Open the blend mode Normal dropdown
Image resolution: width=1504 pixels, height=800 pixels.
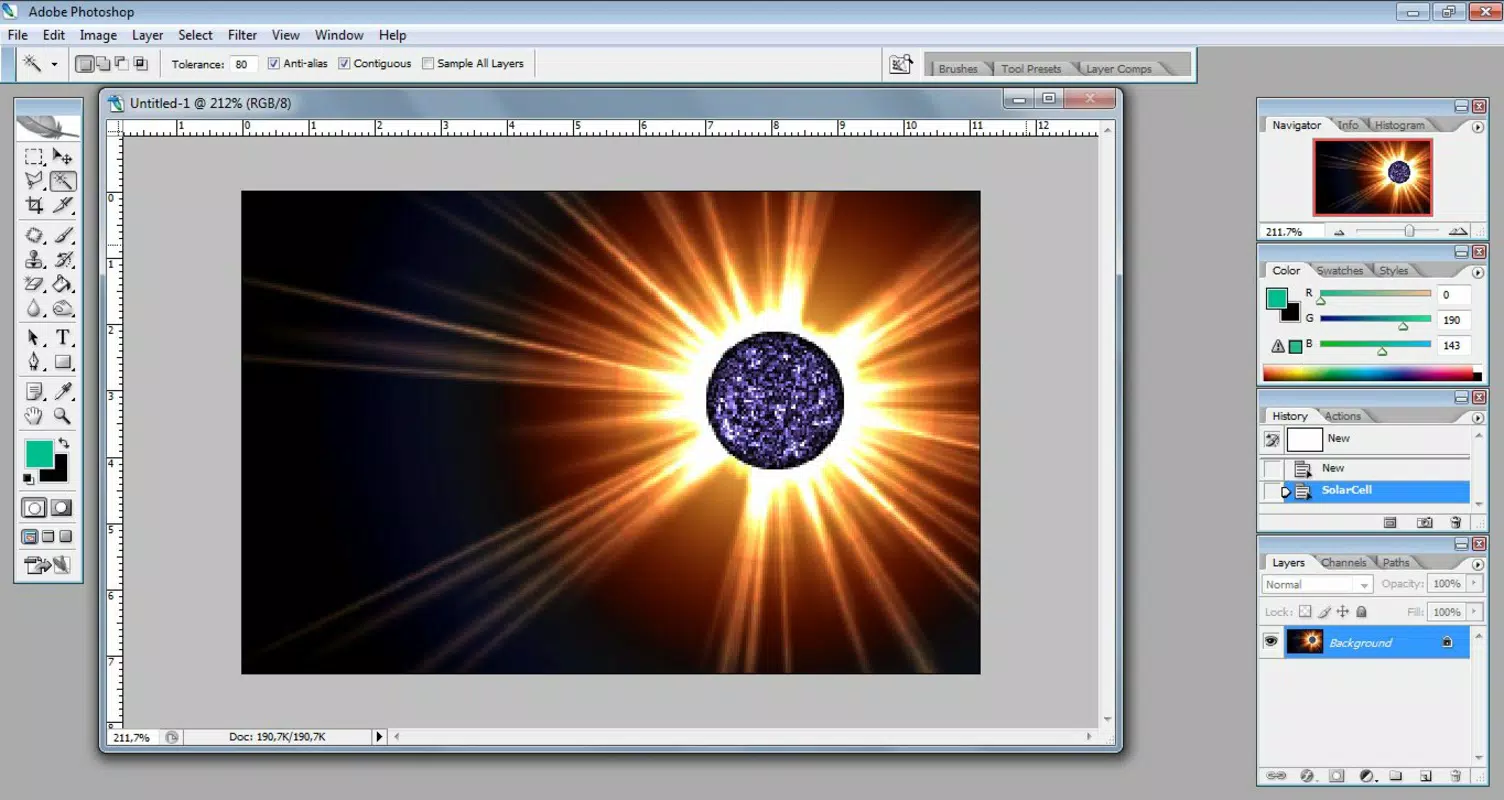1317,585
